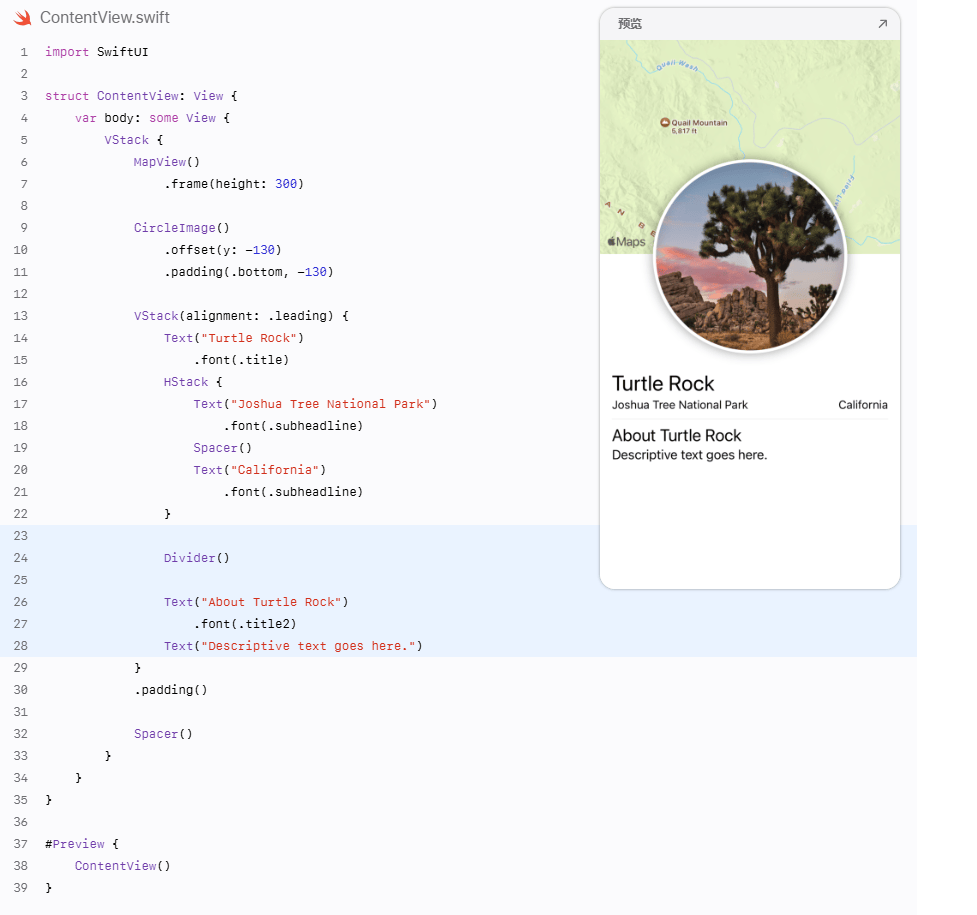Click the Swift logo icon beside ContentView.swift
977x915 pixels.
(x=22, y=17)
